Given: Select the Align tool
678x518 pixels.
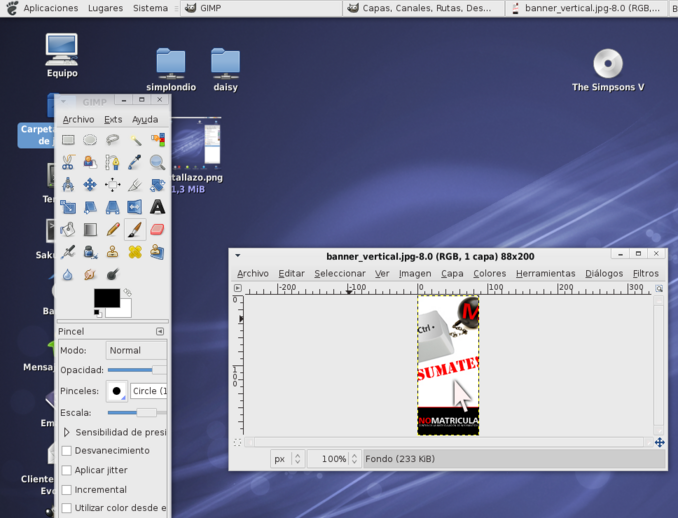Looking at the screenshot, I should (x=112, y=185).
